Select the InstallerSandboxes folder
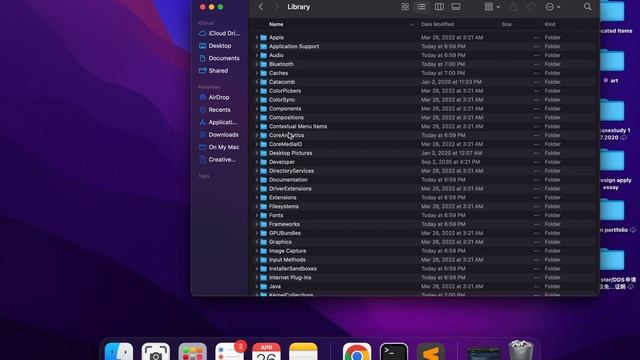 coord(424,269)
